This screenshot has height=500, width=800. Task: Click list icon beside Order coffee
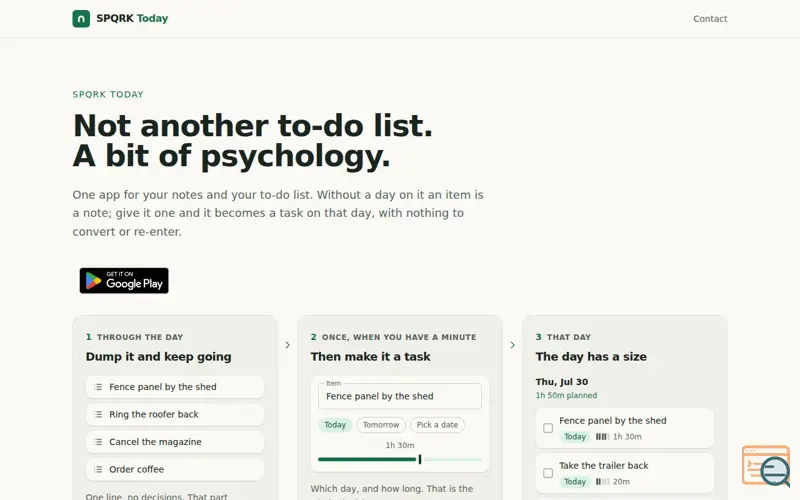click(x=98, y=470)
